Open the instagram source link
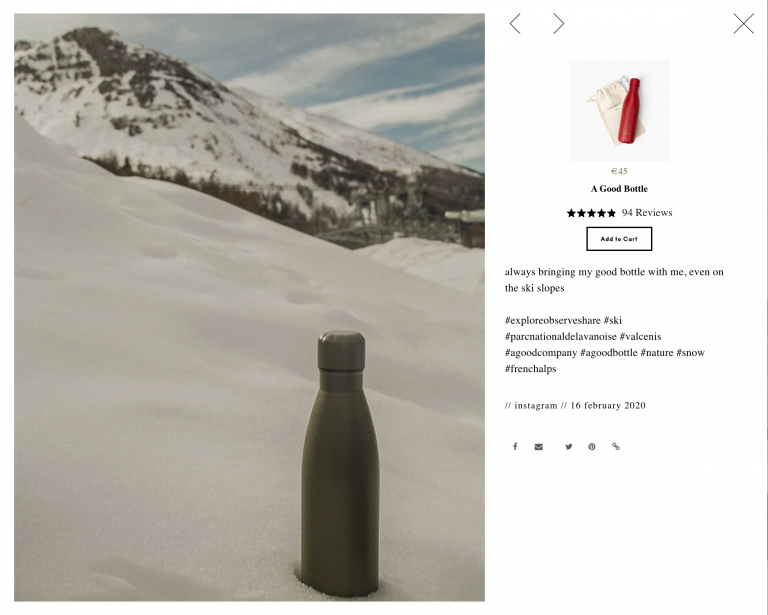This screenshot has width=768, height=615. [536, 405]
